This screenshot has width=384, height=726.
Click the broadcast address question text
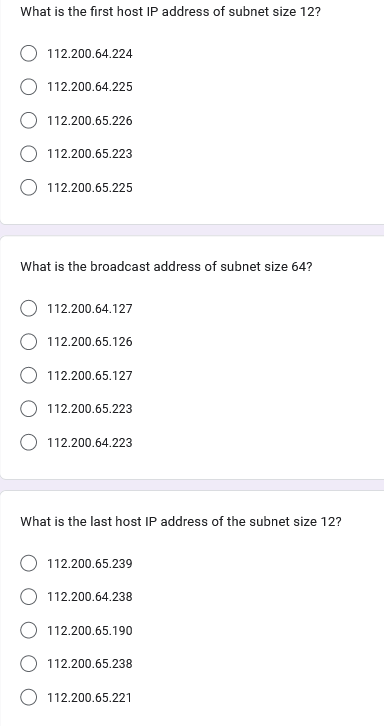166,267
